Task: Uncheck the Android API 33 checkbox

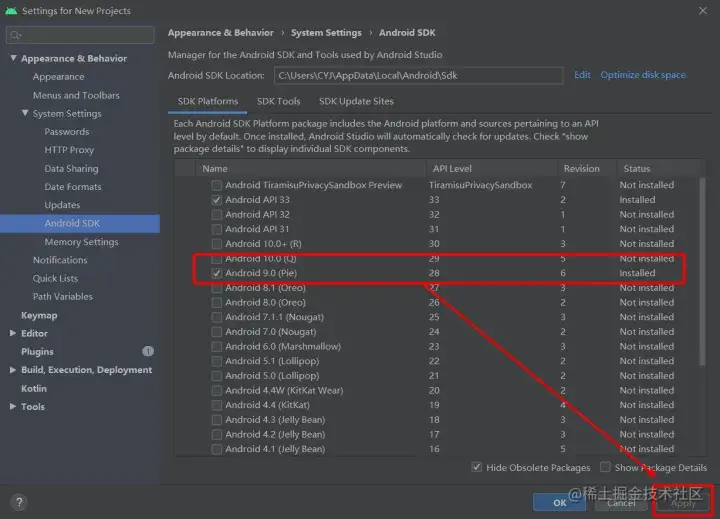Action: (217, 200)
